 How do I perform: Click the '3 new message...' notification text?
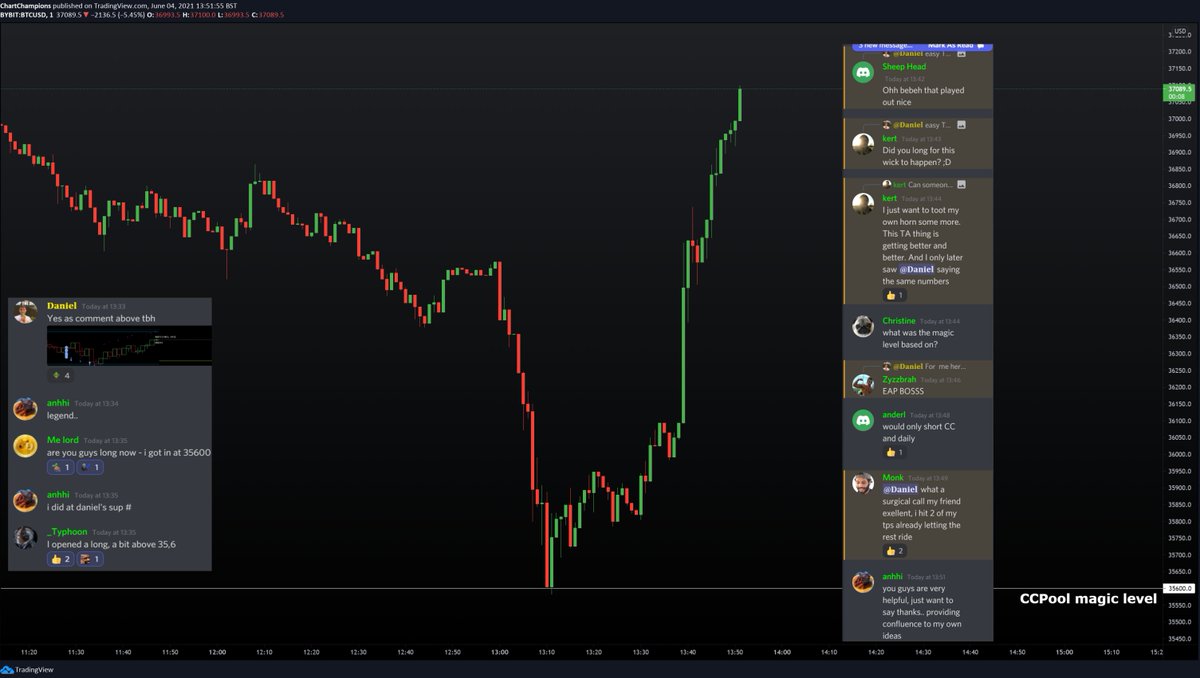[x=885, y=46]
